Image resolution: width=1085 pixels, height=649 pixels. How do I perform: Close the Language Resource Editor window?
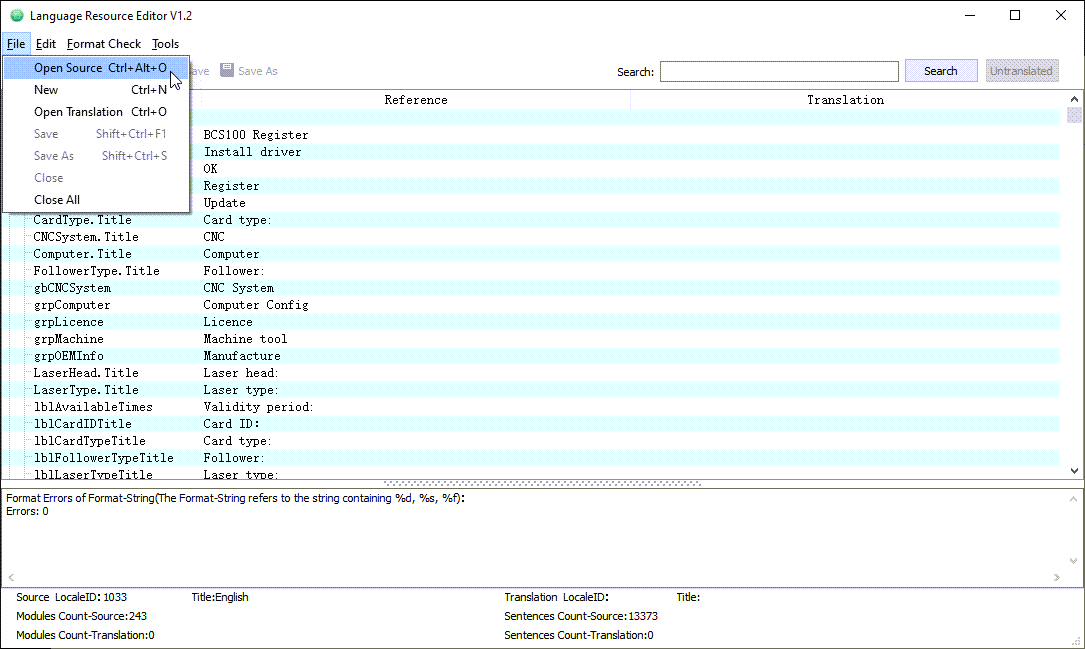pyautogui.click(x=1060, y=15)
